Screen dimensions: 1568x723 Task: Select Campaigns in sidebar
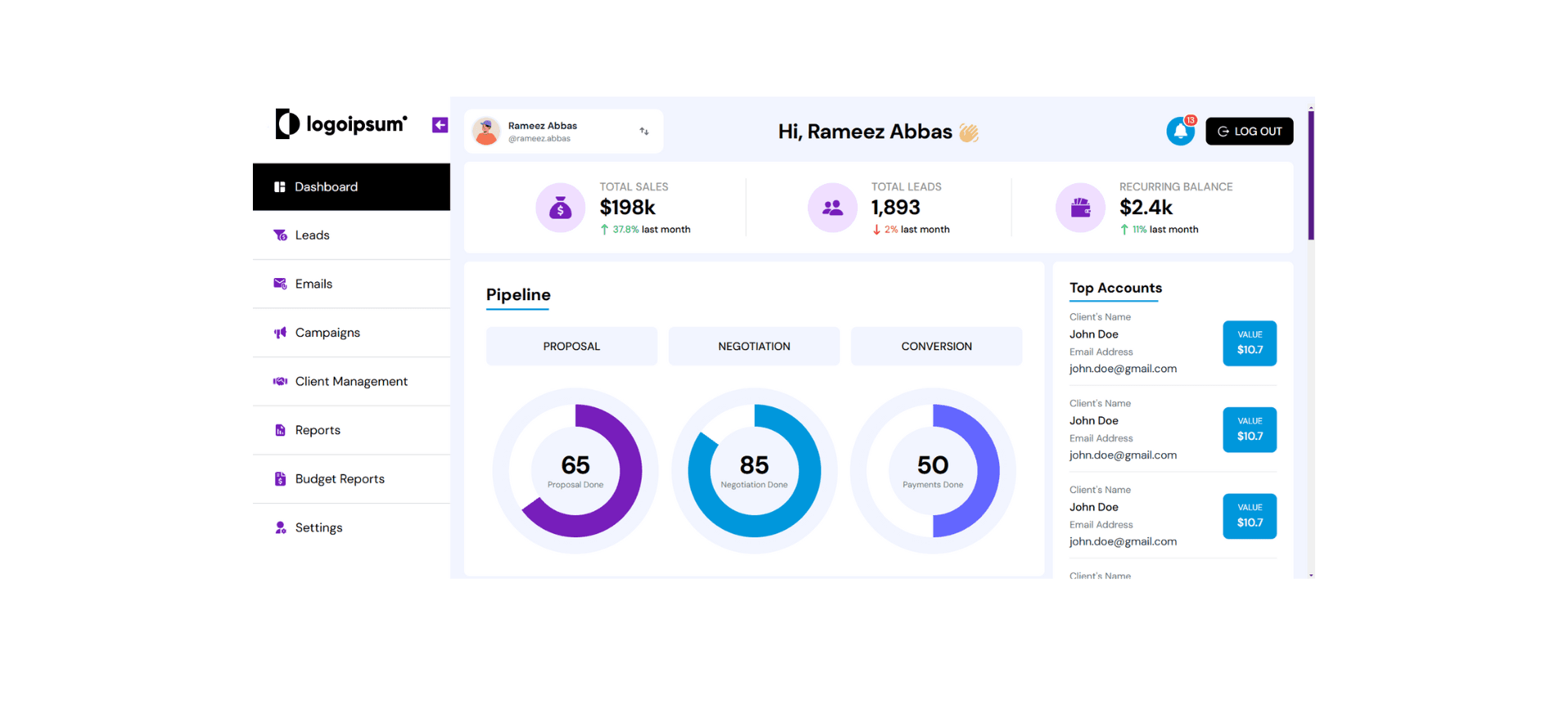(351, 333)
